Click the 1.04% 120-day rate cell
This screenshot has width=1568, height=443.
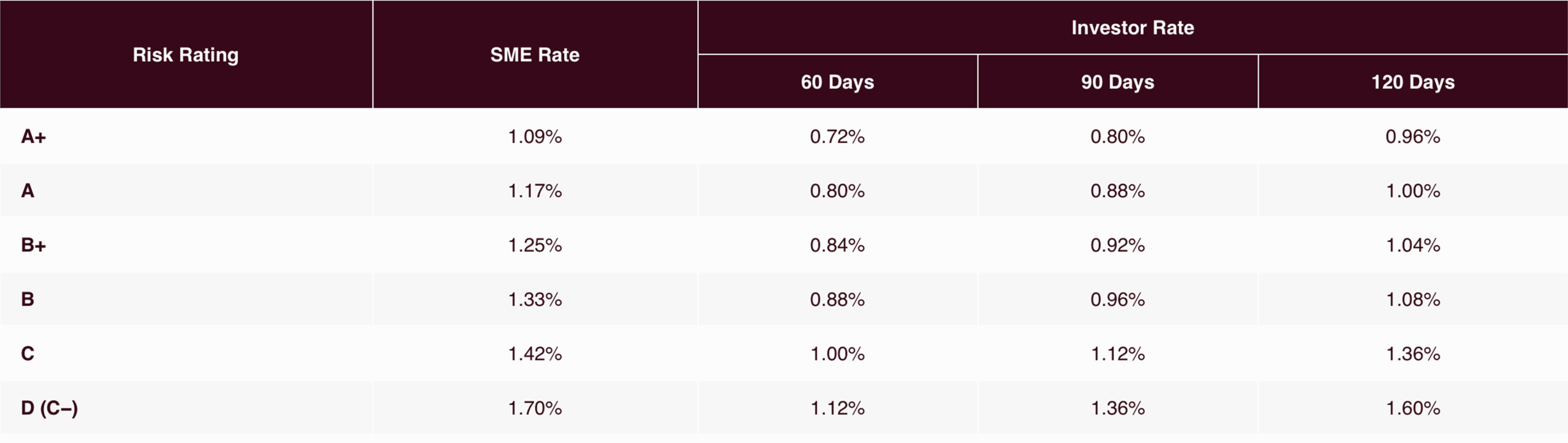[1412, 245]
